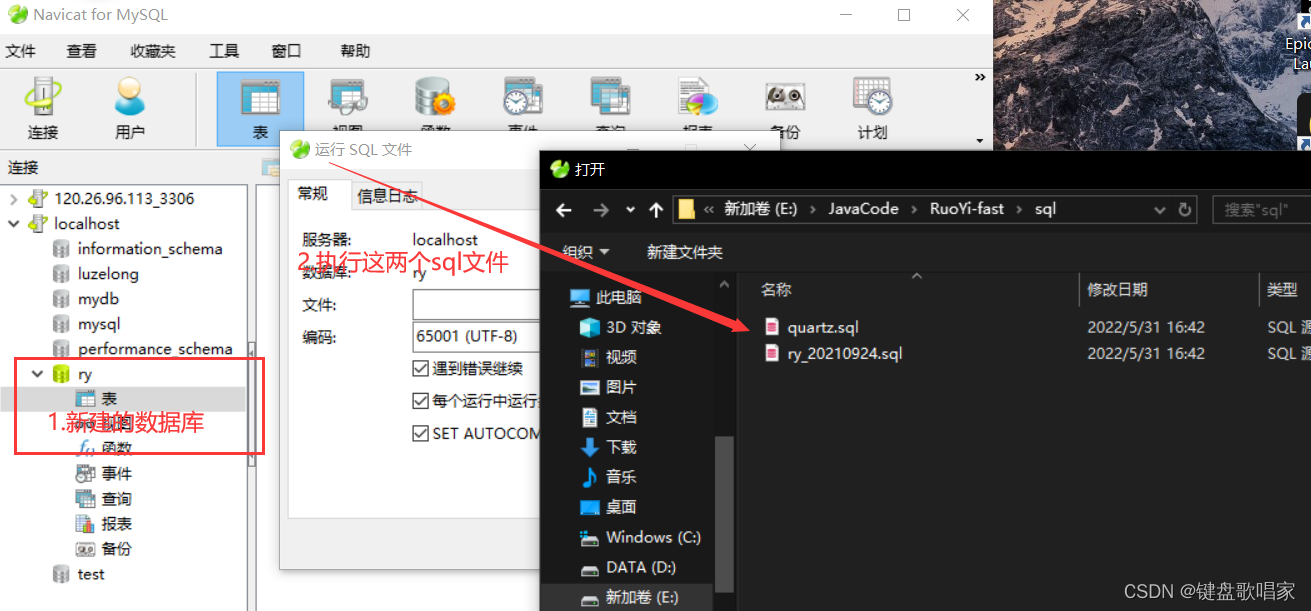Open the 工具 menu
This screenshot has width=1311, height=611.
(x=224, y=51)
